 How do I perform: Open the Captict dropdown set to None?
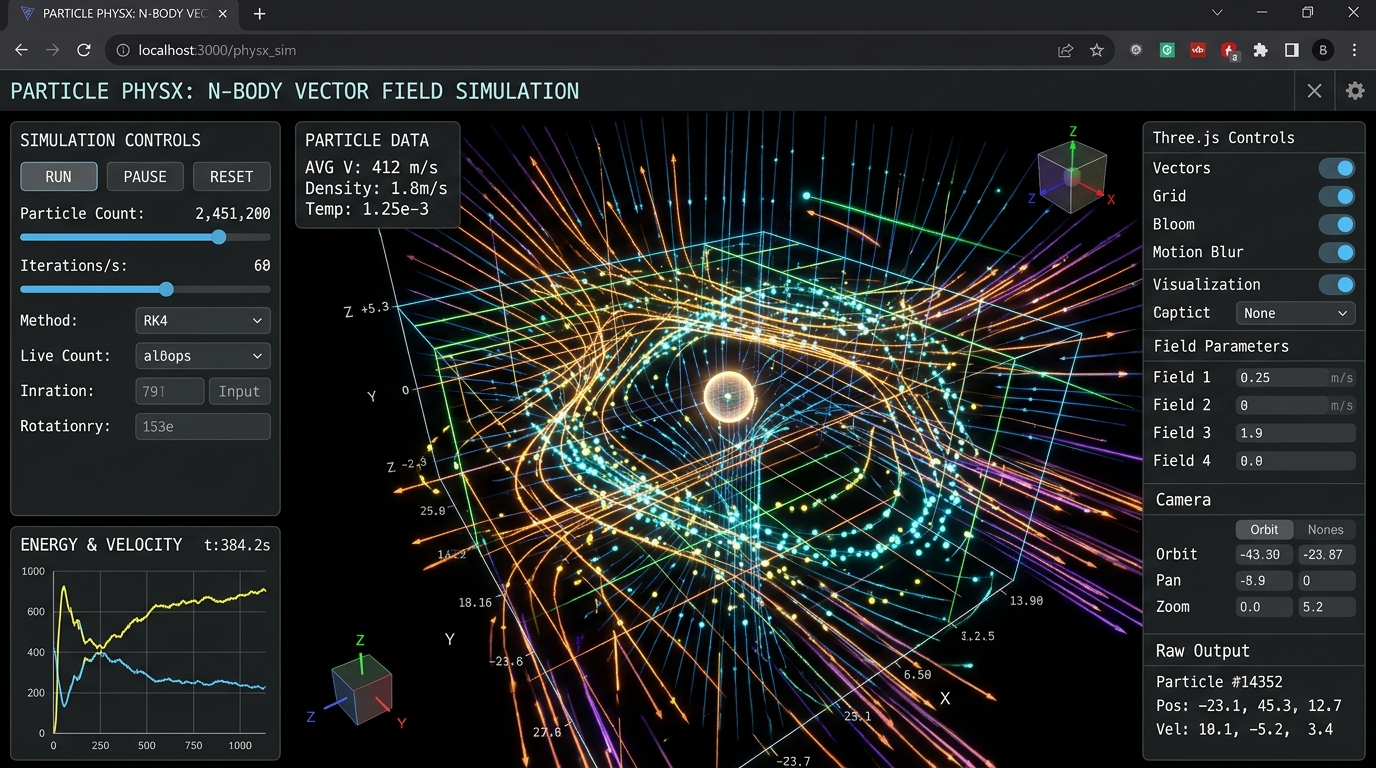[1295, 313]
